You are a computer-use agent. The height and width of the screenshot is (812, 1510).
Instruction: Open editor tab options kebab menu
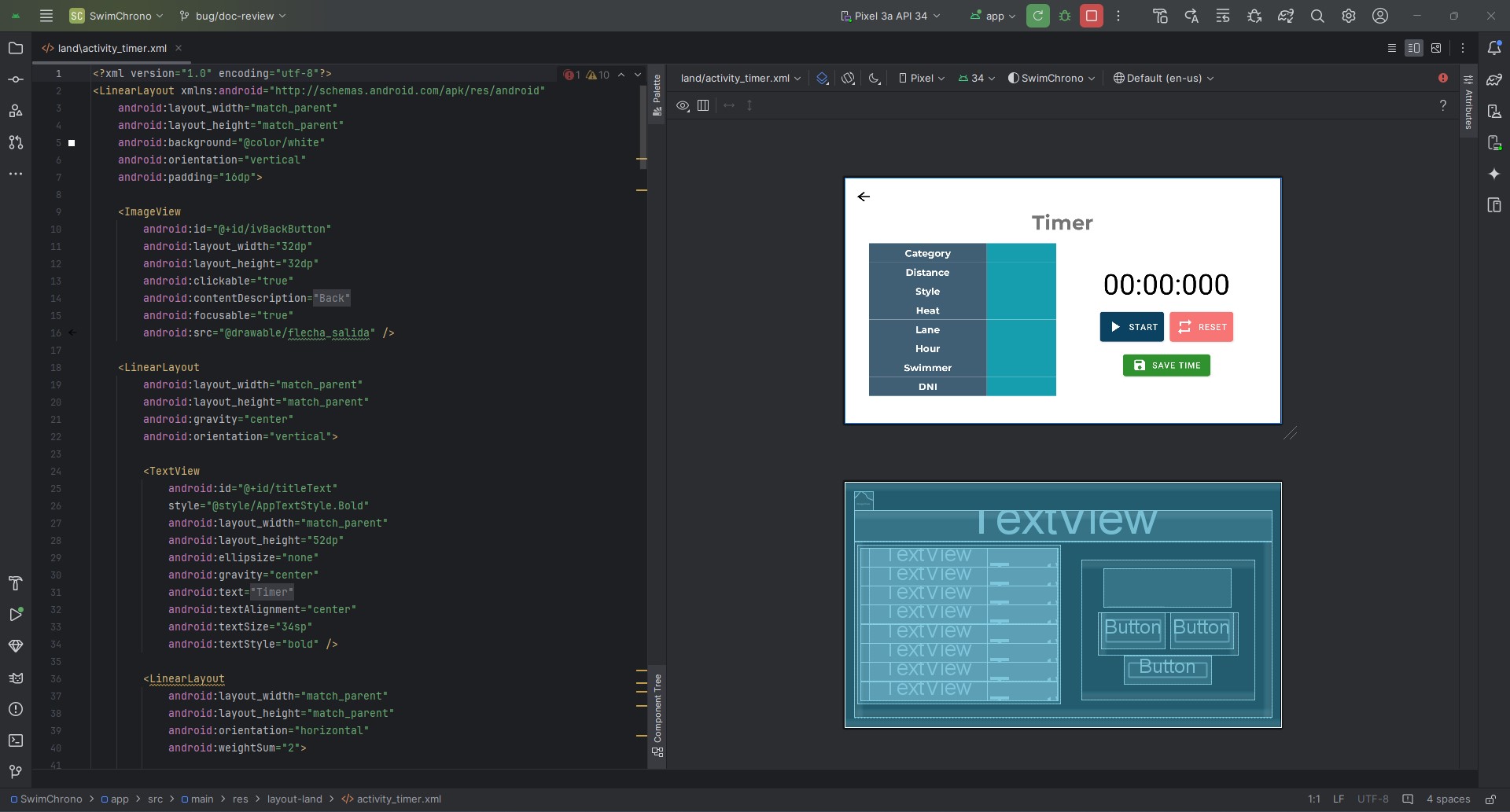(x=1463, y=48)
